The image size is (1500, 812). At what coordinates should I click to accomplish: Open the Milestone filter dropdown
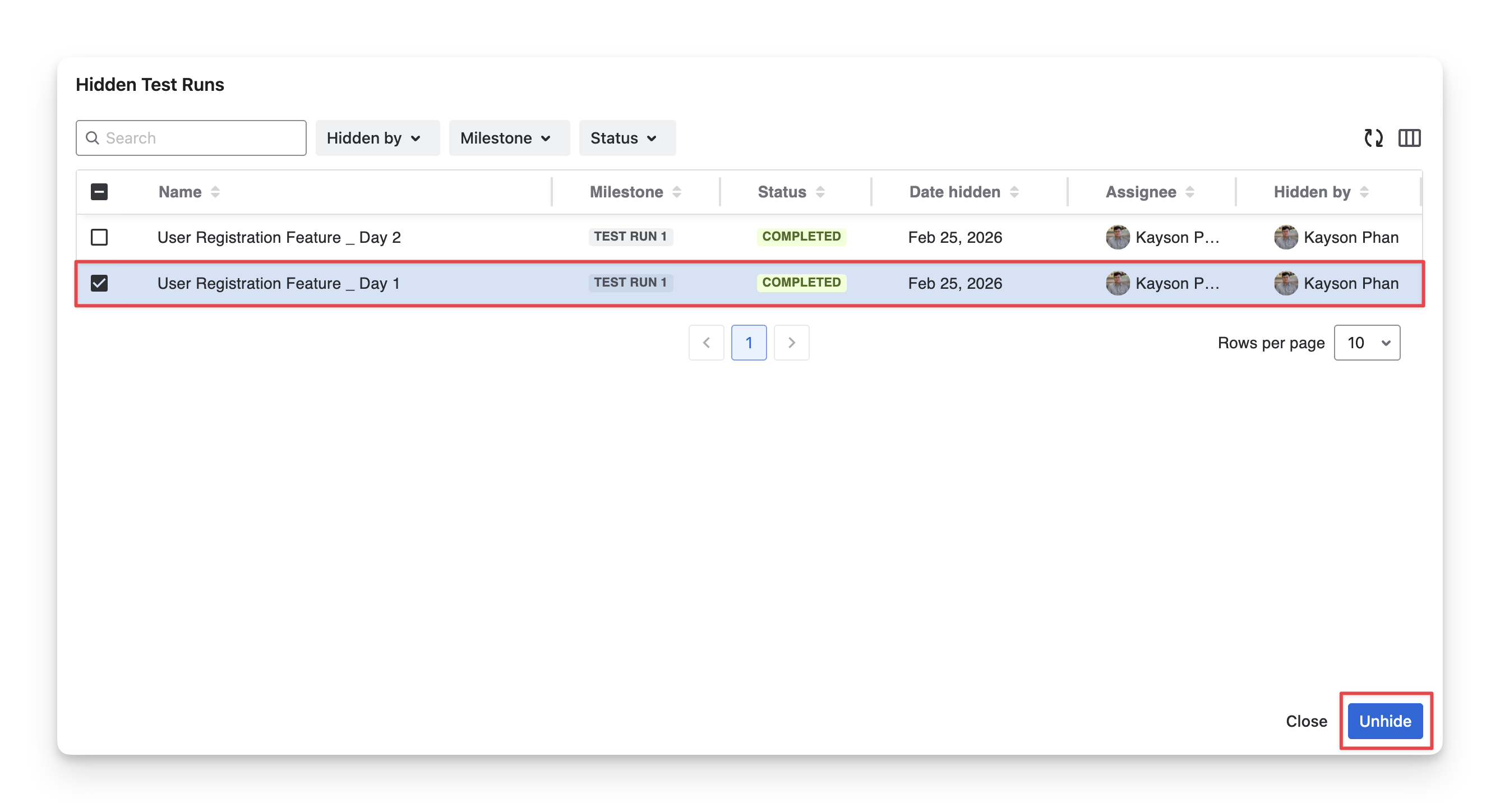[x=509, y=138]
